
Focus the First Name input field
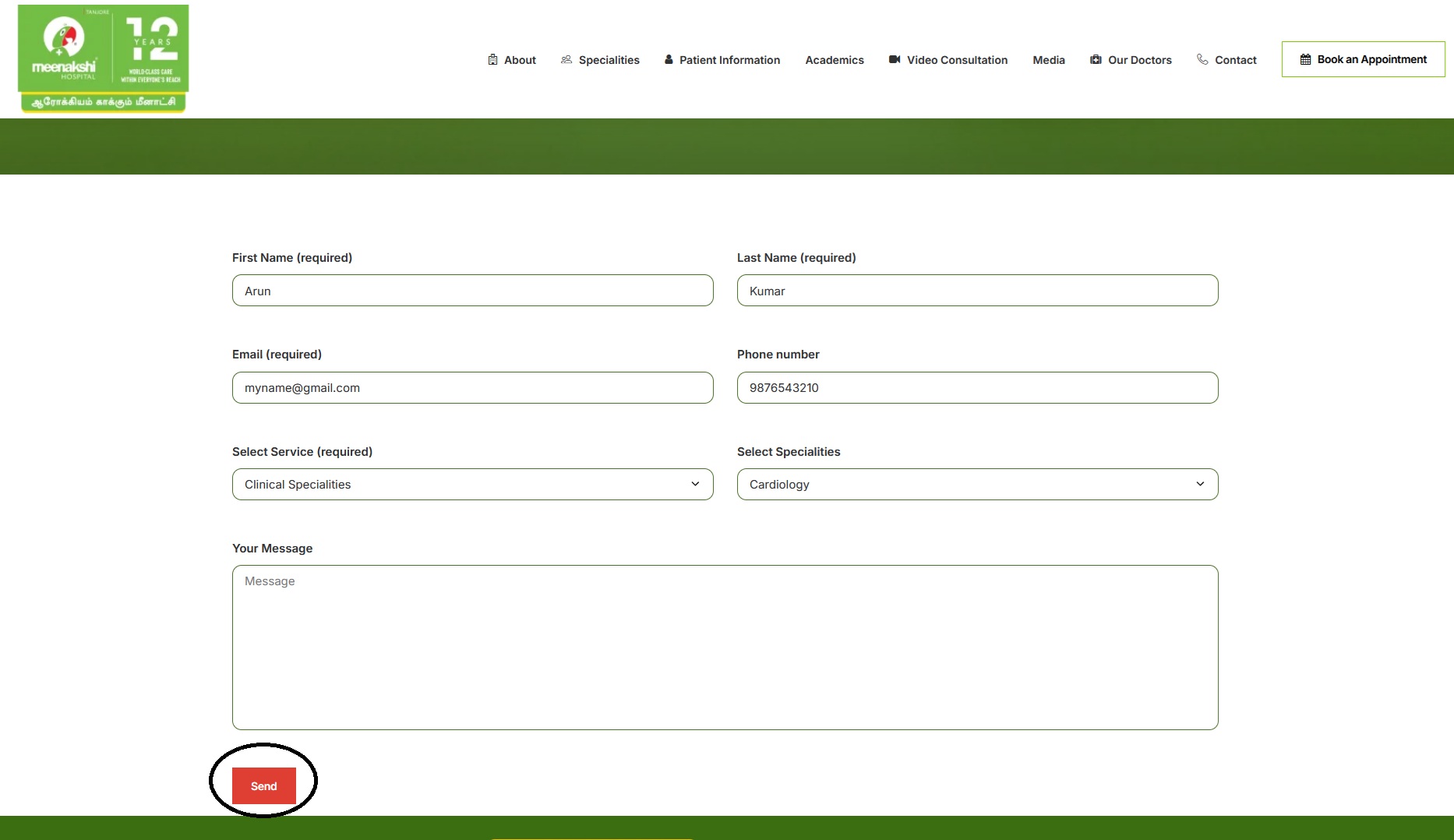click(472, 291)
